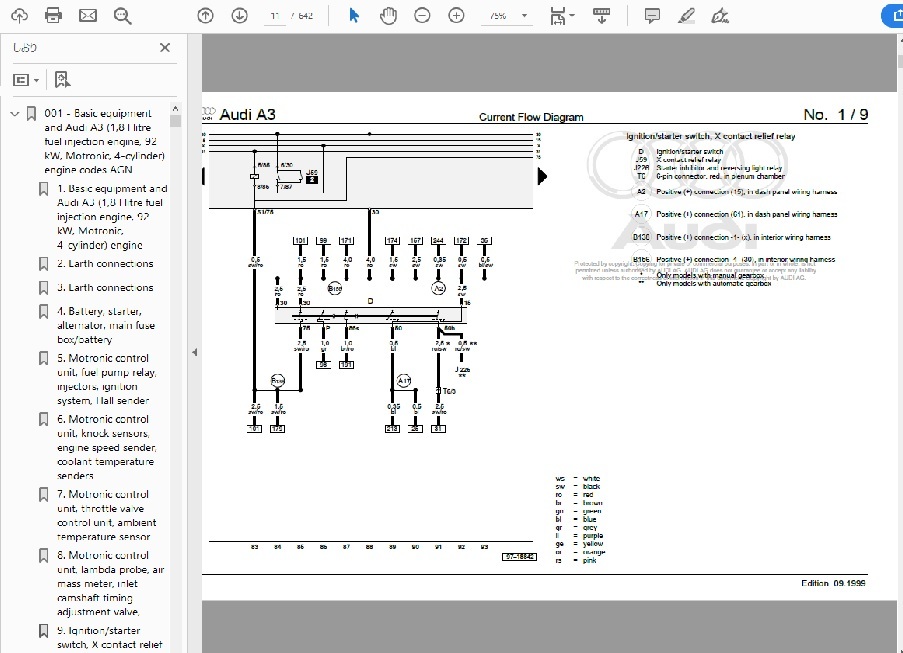903x653 pixels.
Task: Click the Current Flow Diagram heading
Action: 531,117
